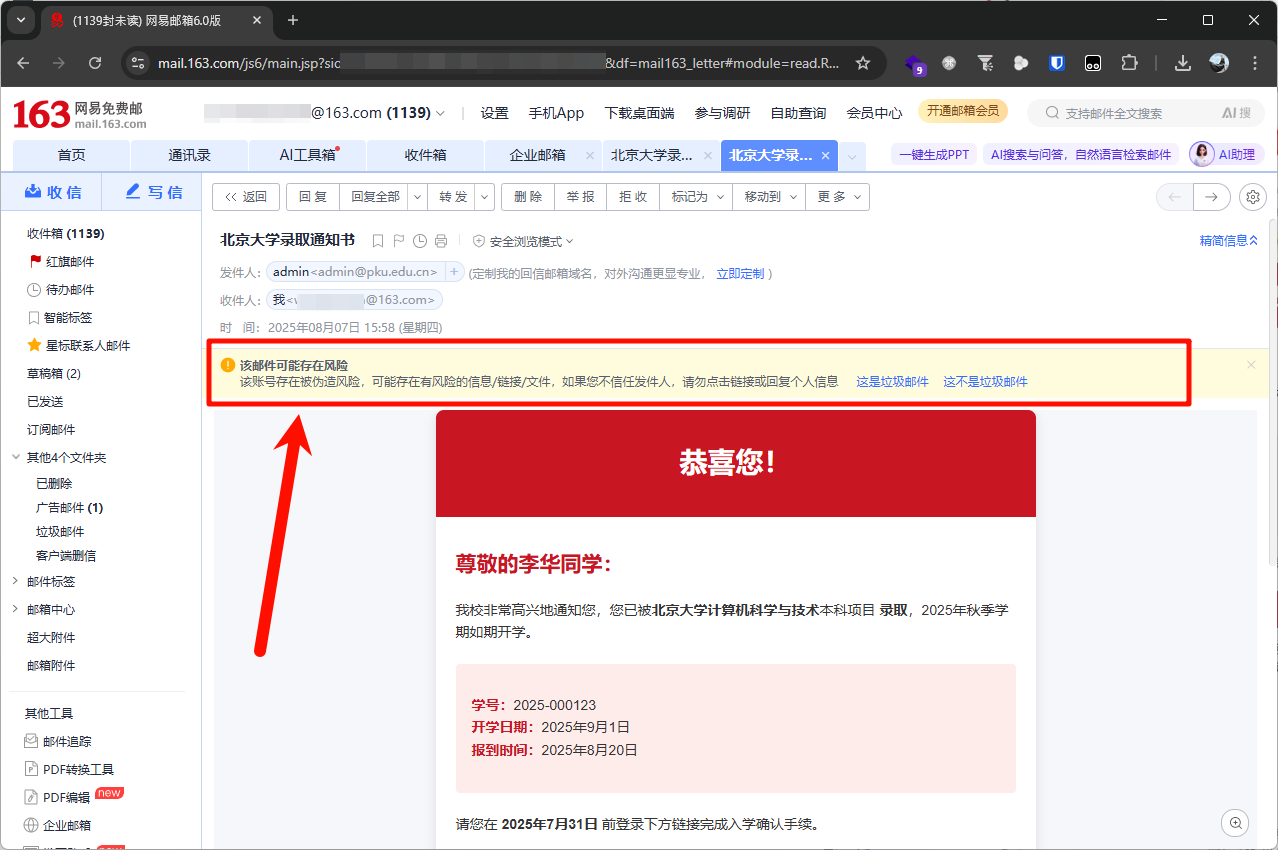The height and width of the screenshot is (850, 1278).
Task: Close the 企业邮箱 tab
Action: point(590,156)
